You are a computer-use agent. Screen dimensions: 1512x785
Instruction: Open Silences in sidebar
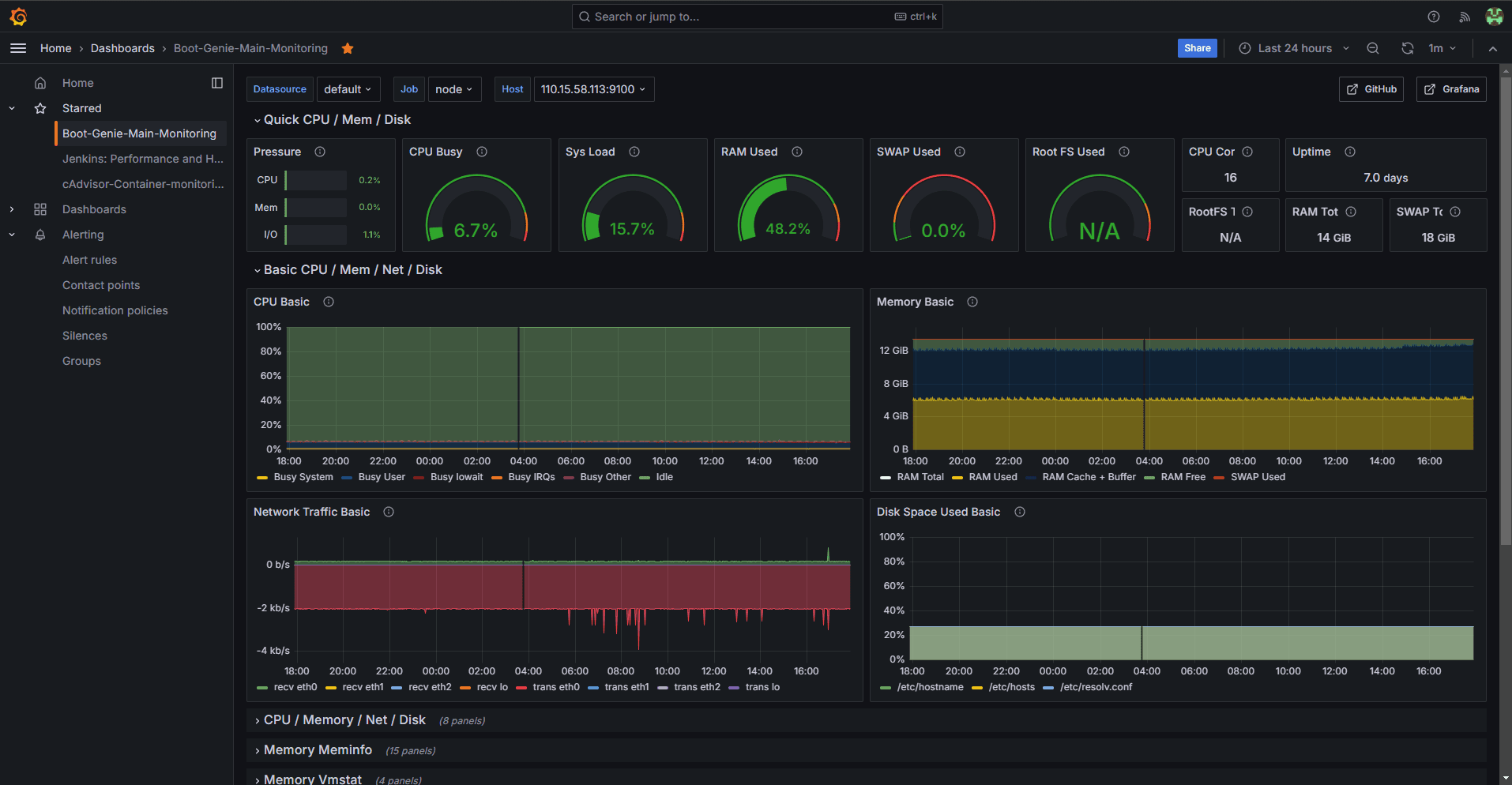[85, 336]
